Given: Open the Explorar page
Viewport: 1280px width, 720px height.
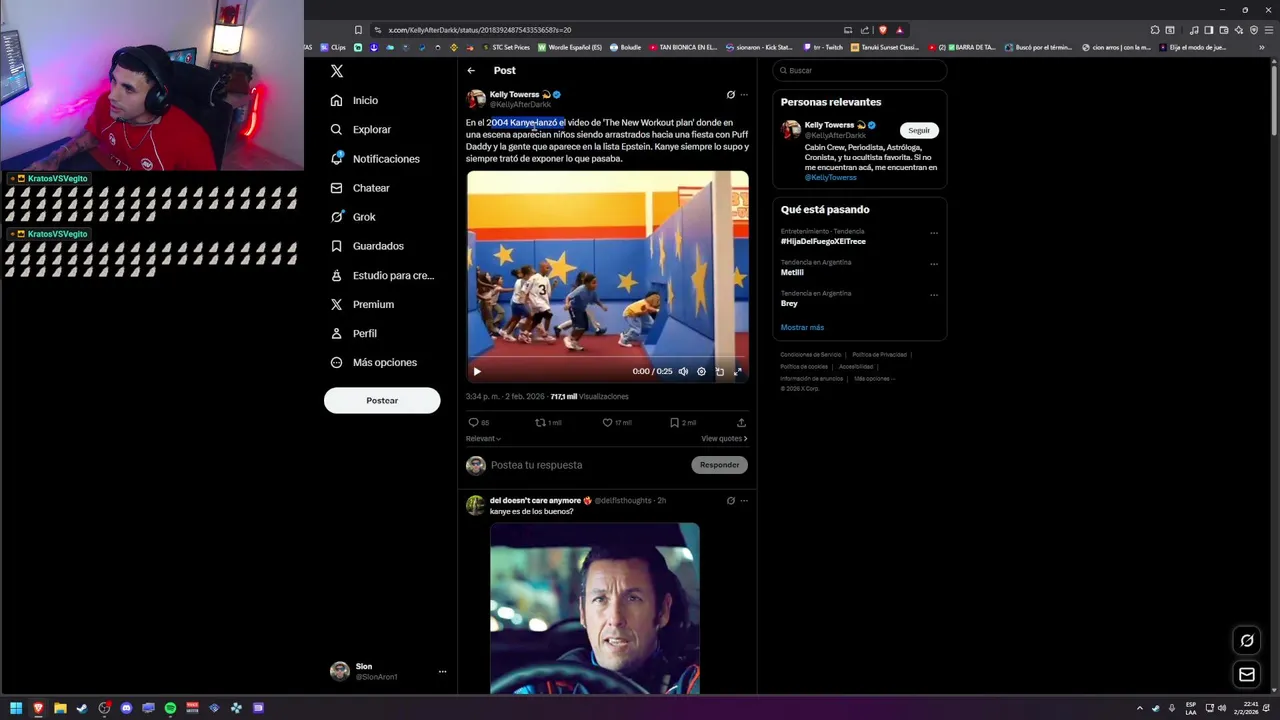Looking at the screenshot, I should pyautogui.click(x=360, y=129).
